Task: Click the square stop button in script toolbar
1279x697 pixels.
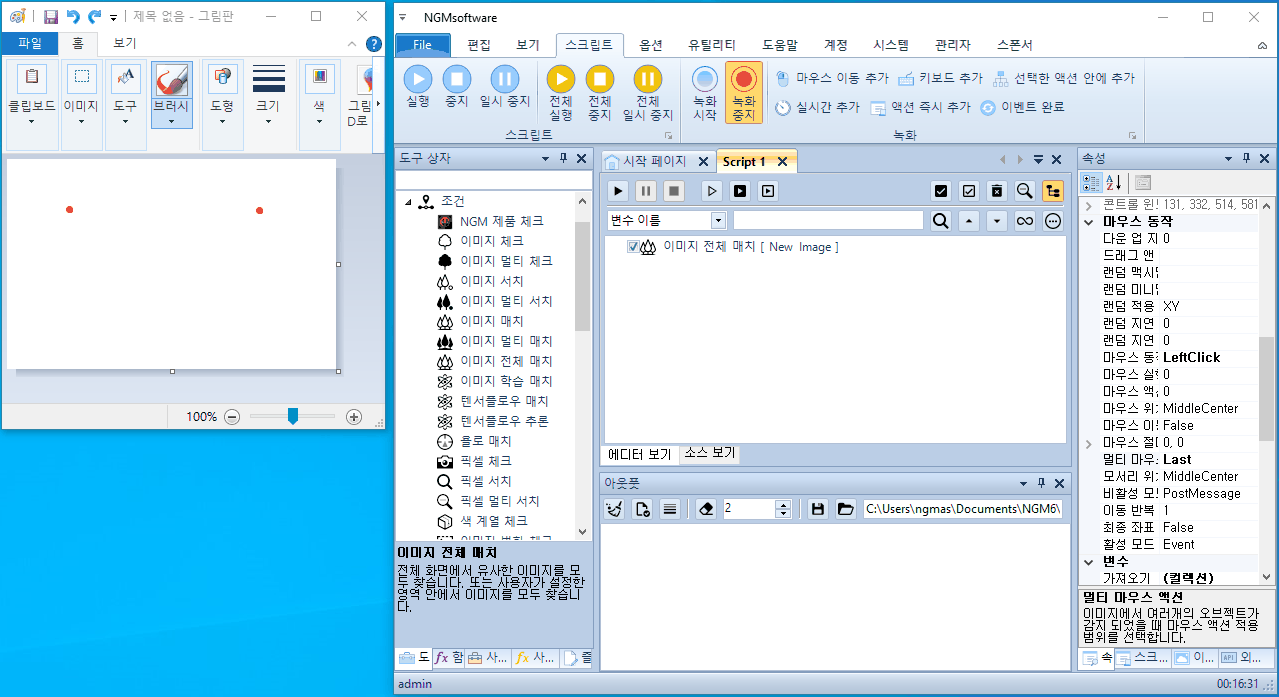Action: (674, 190)
